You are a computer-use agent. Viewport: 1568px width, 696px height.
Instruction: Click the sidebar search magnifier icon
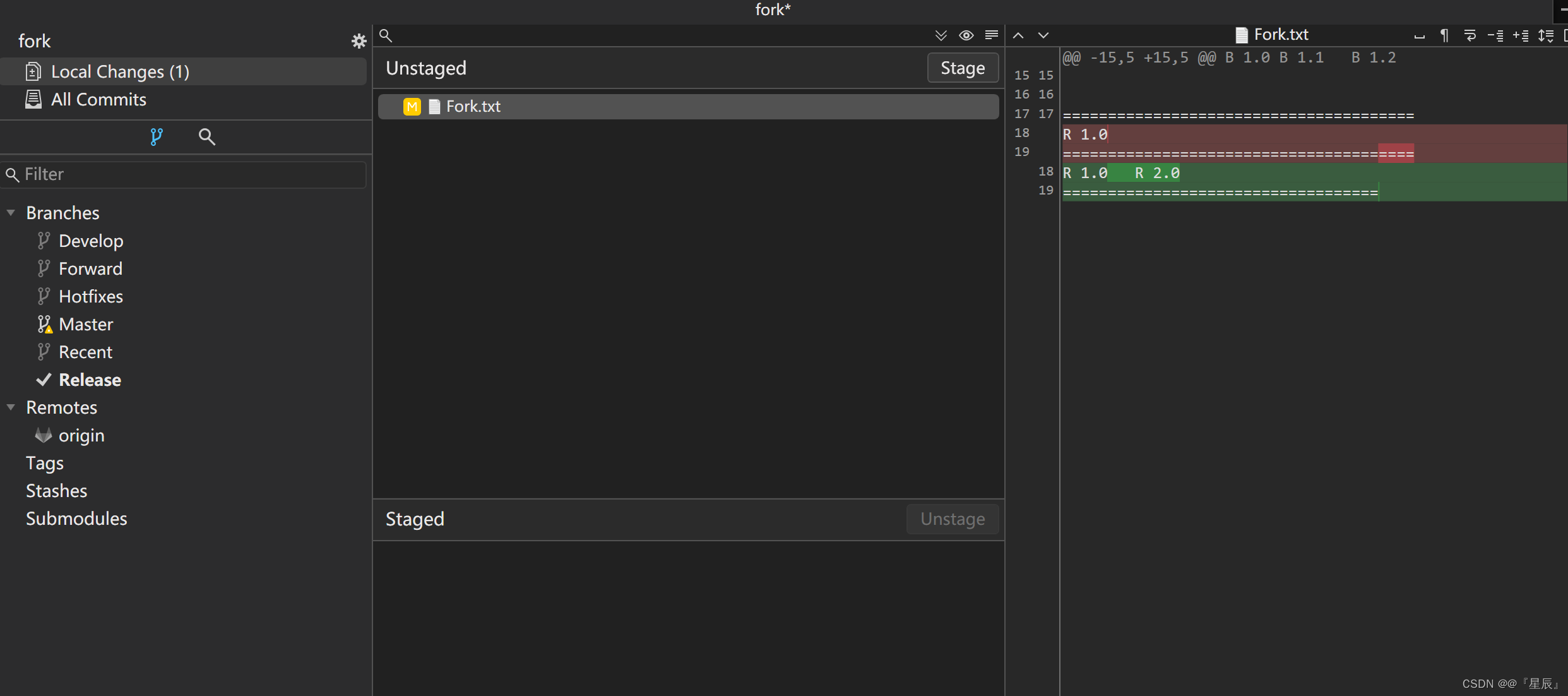click(206, 136)
